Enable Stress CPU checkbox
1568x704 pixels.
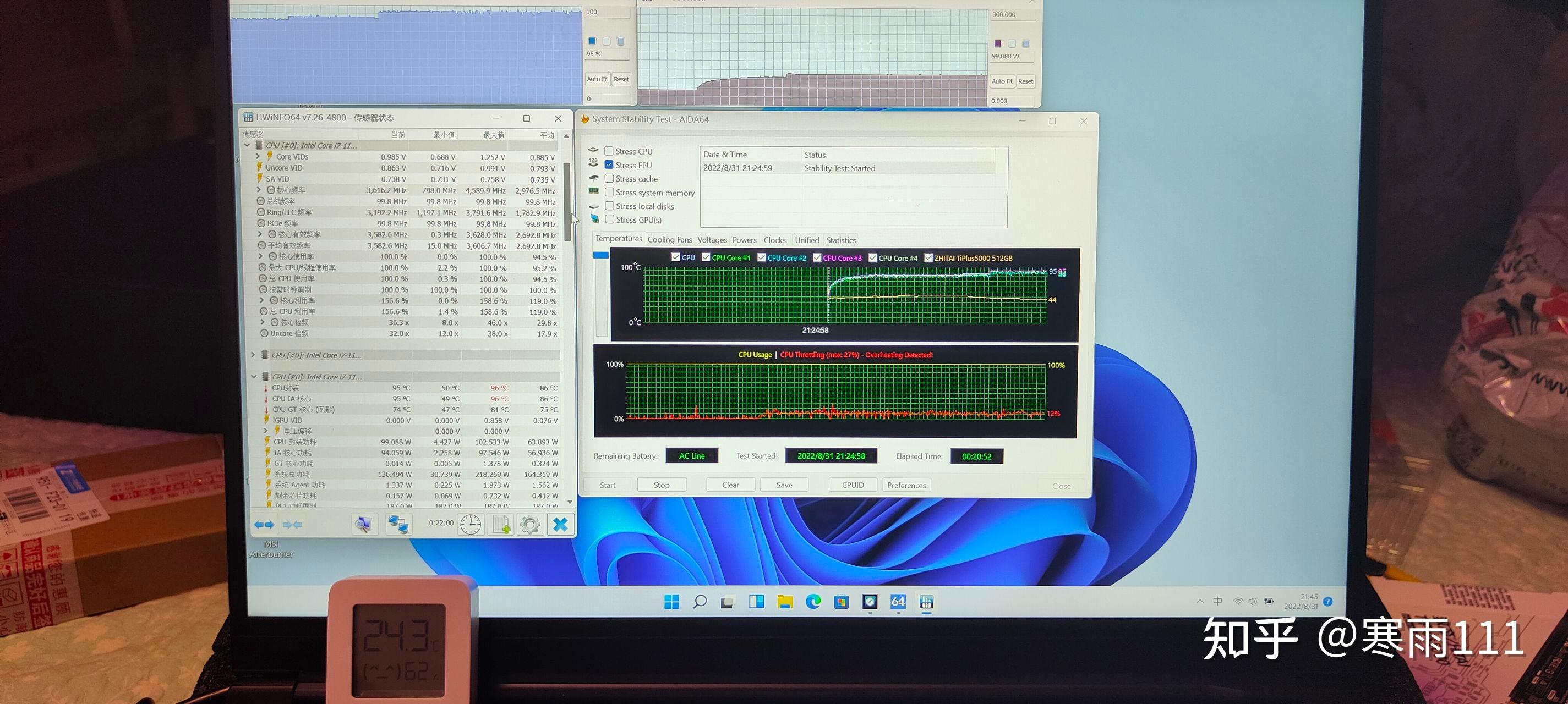point(609,151)
